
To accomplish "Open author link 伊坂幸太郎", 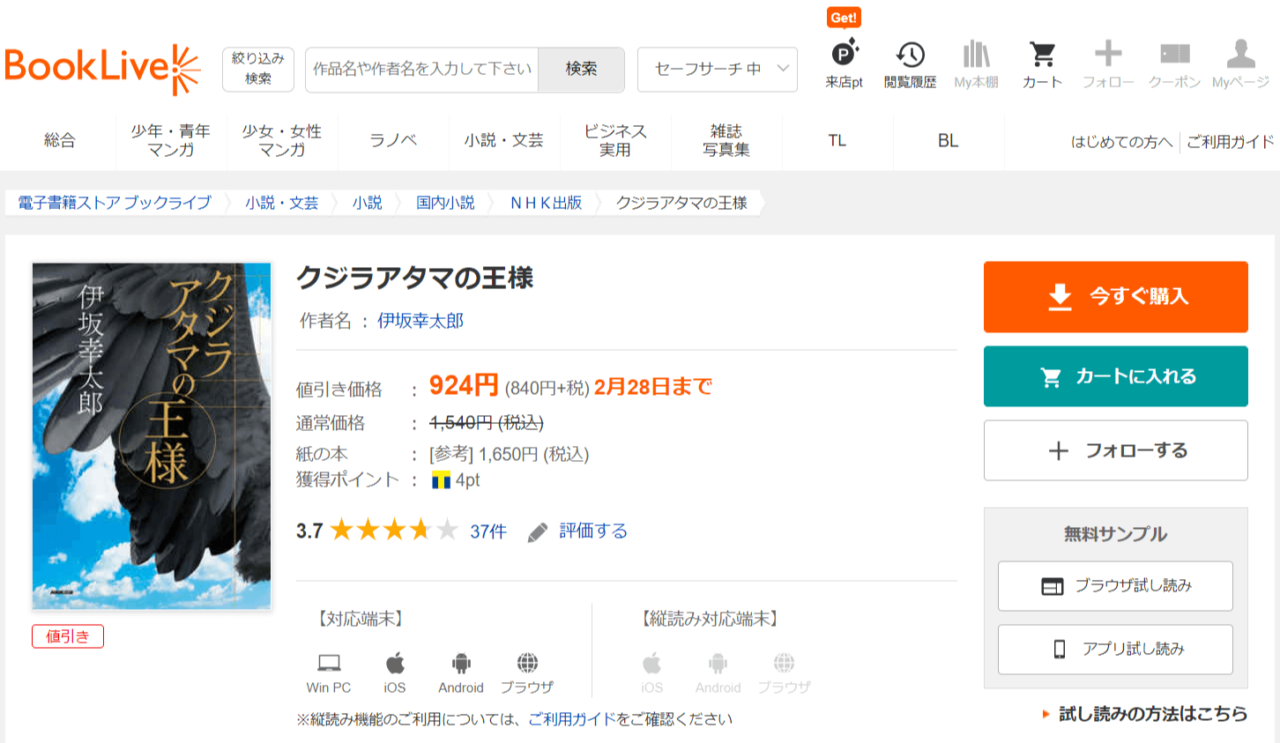I will click(420, 321).
